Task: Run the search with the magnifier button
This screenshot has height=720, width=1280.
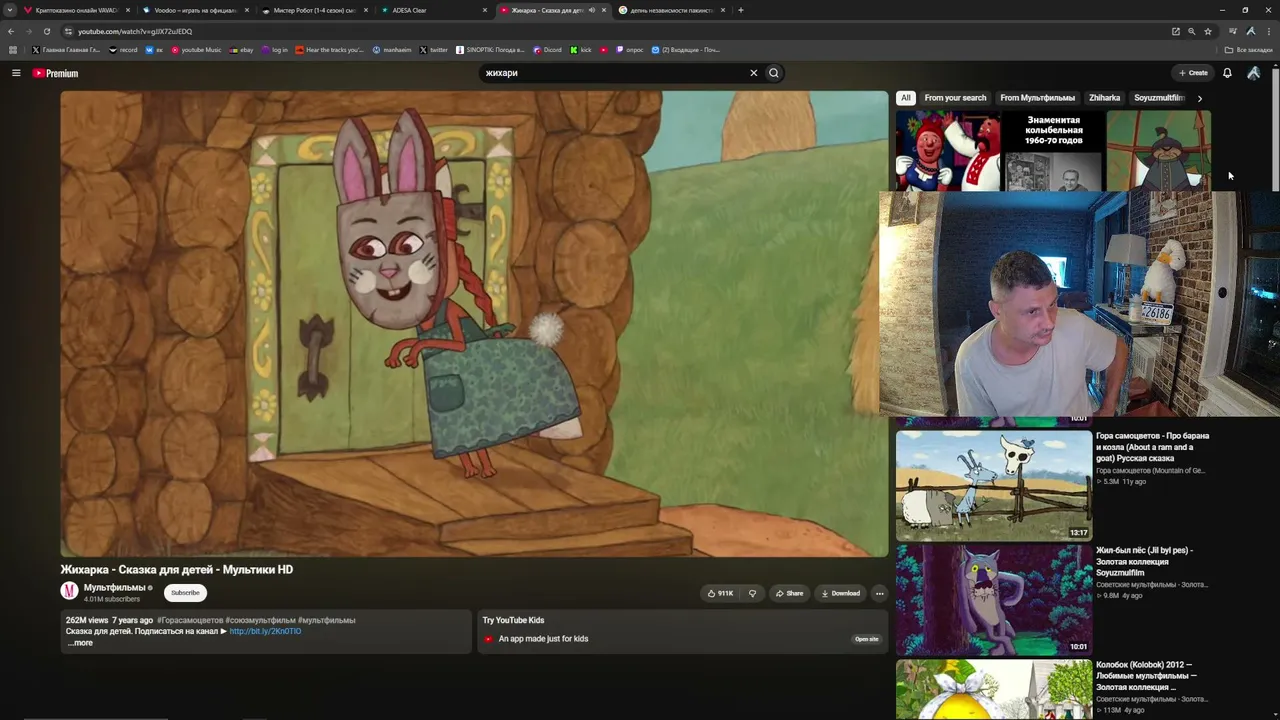Action: point(774,73)
